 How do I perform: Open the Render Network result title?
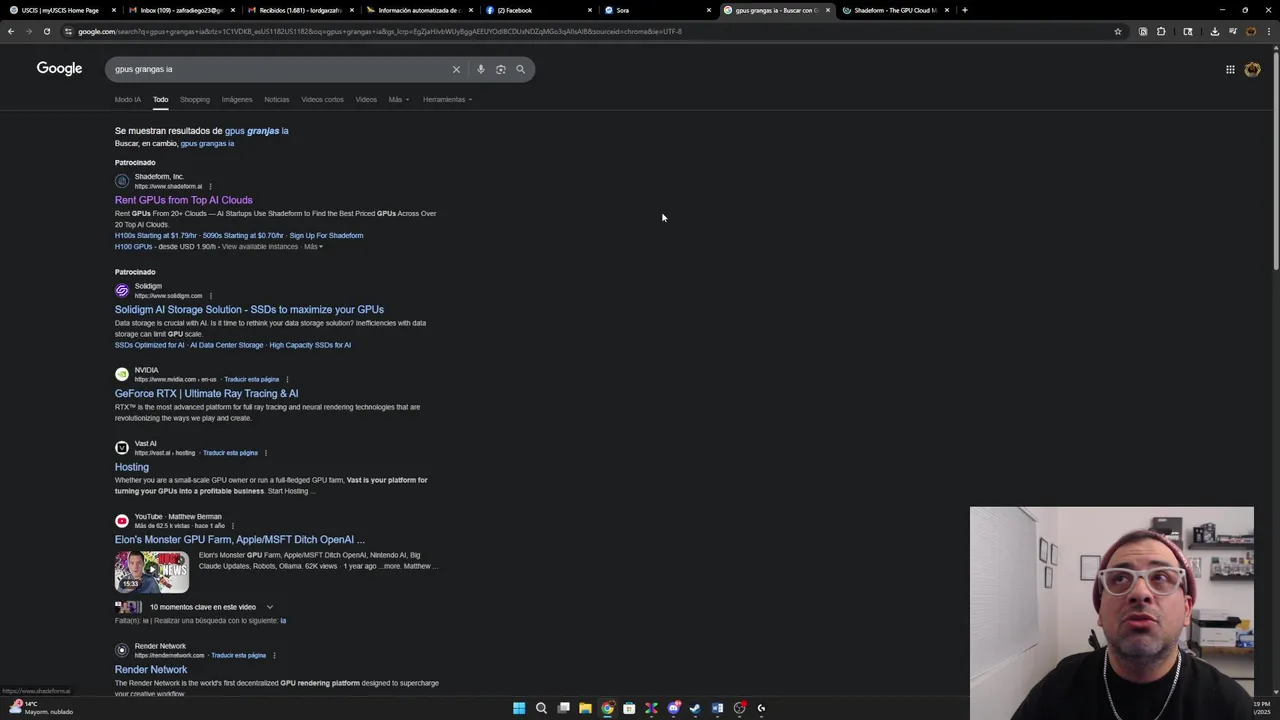click(x=151, y=670)
